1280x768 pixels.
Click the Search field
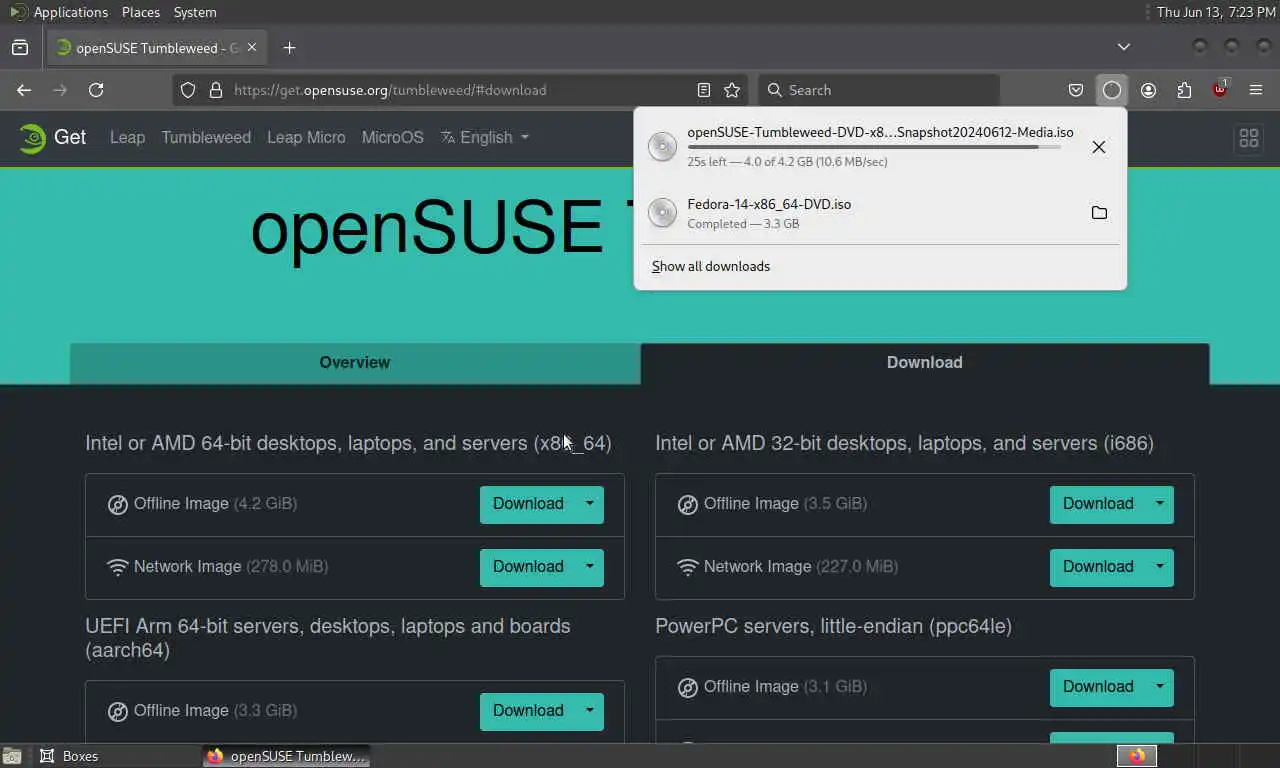879,90
